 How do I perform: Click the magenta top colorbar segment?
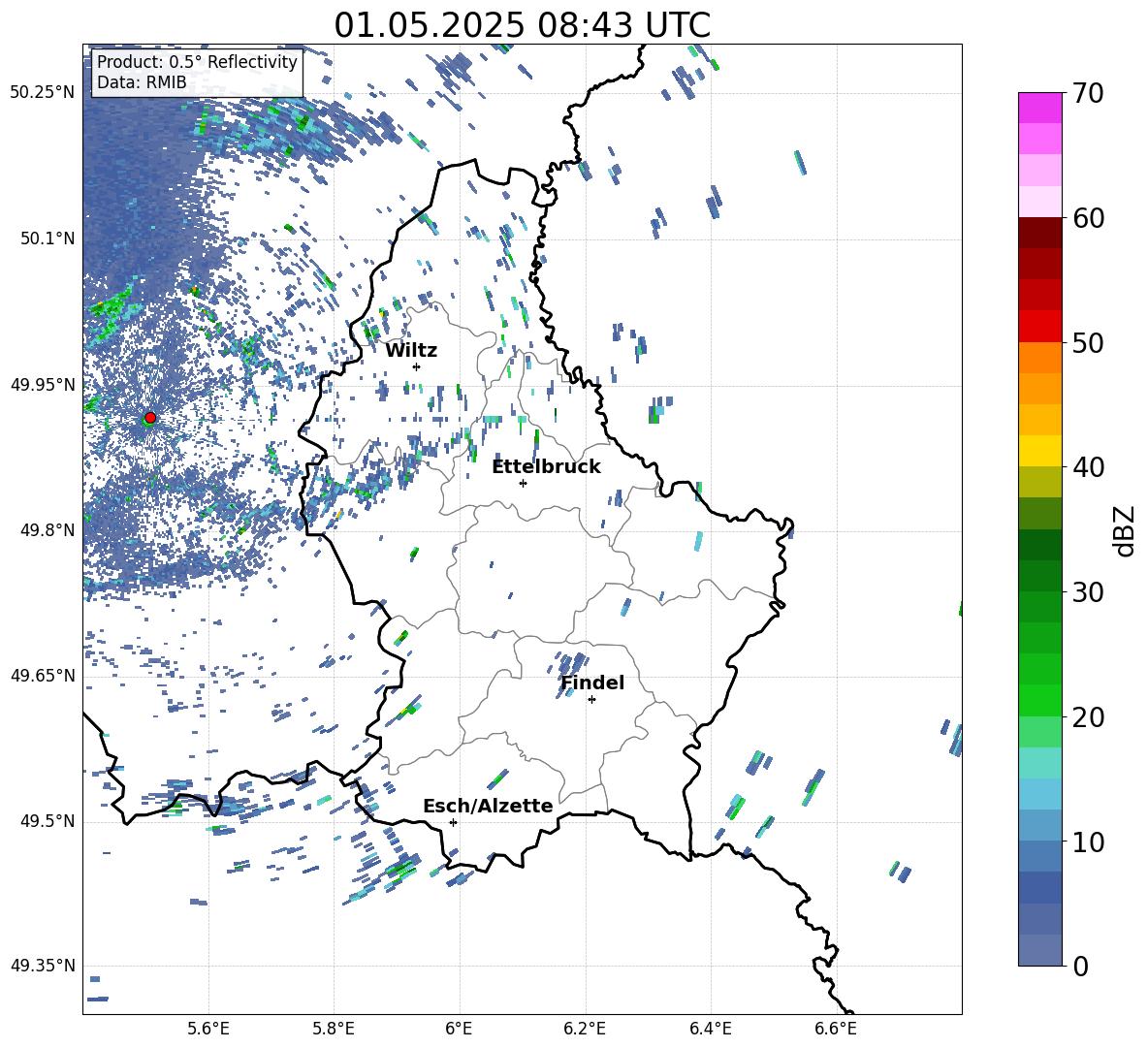coord(1039,108)
